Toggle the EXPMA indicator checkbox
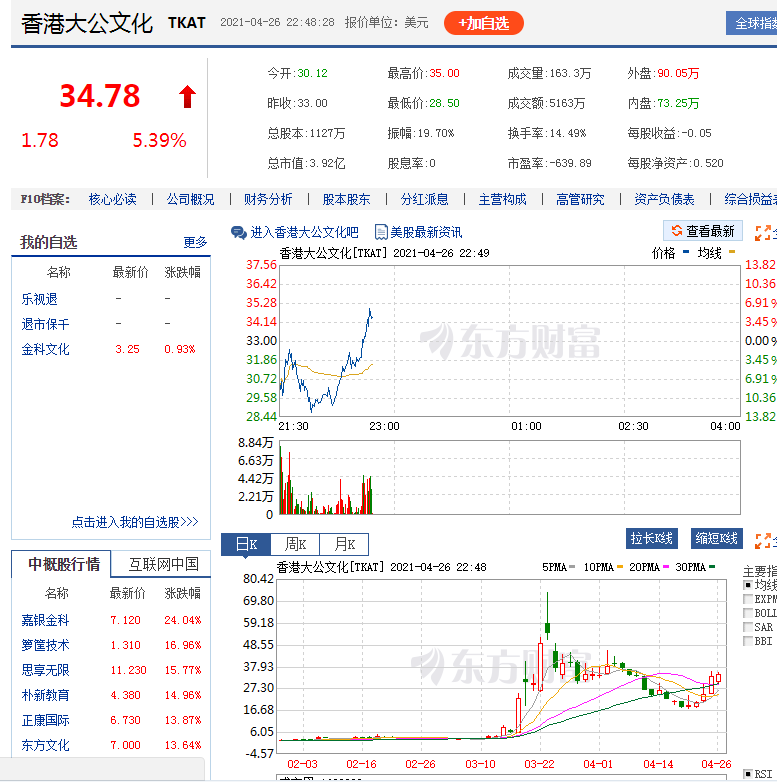 click(748, 599)
